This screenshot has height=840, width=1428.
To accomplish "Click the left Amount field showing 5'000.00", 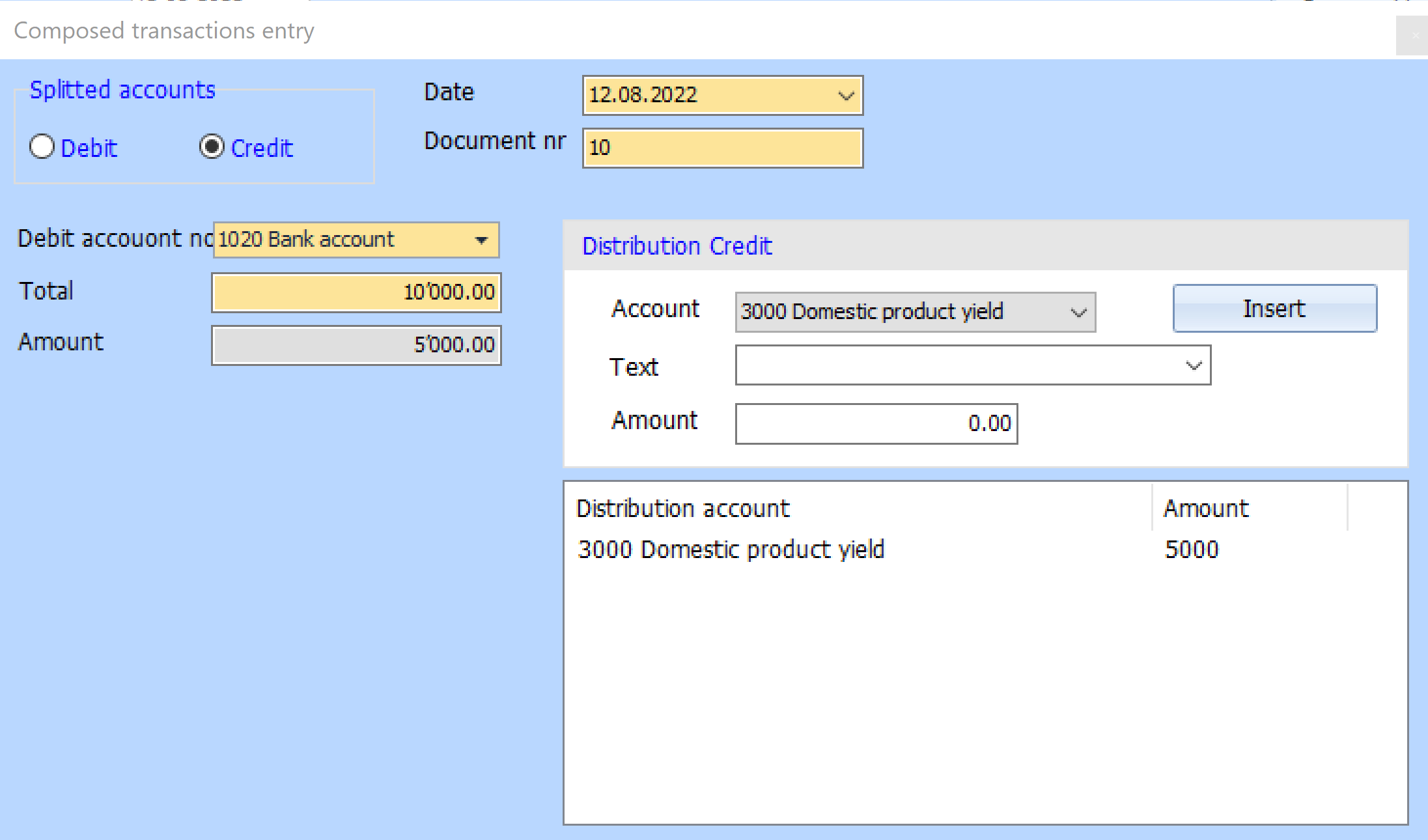I will [x=356, y=345].
